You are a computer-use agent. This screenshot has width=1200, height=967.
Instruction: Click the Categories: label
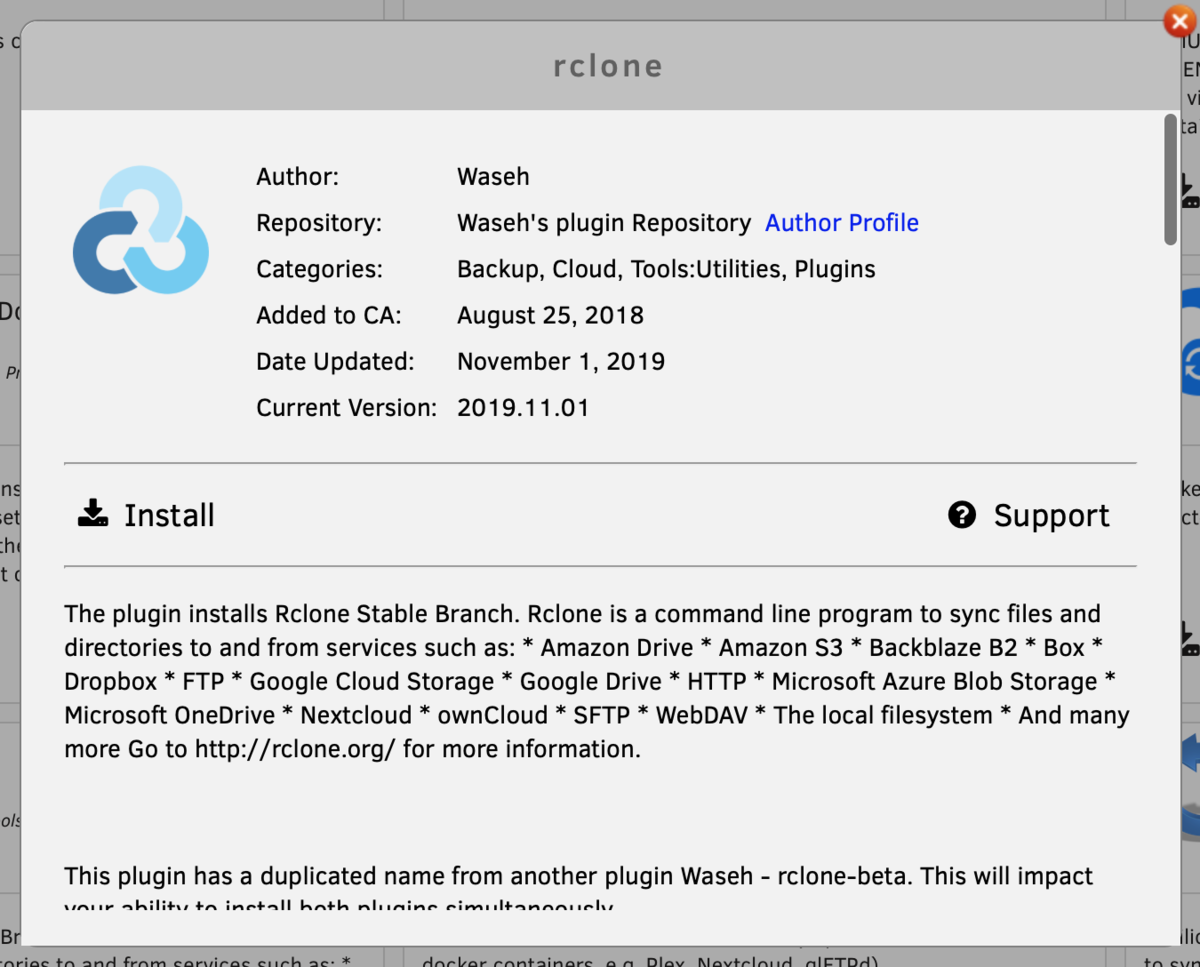click(x=319, y=269)
